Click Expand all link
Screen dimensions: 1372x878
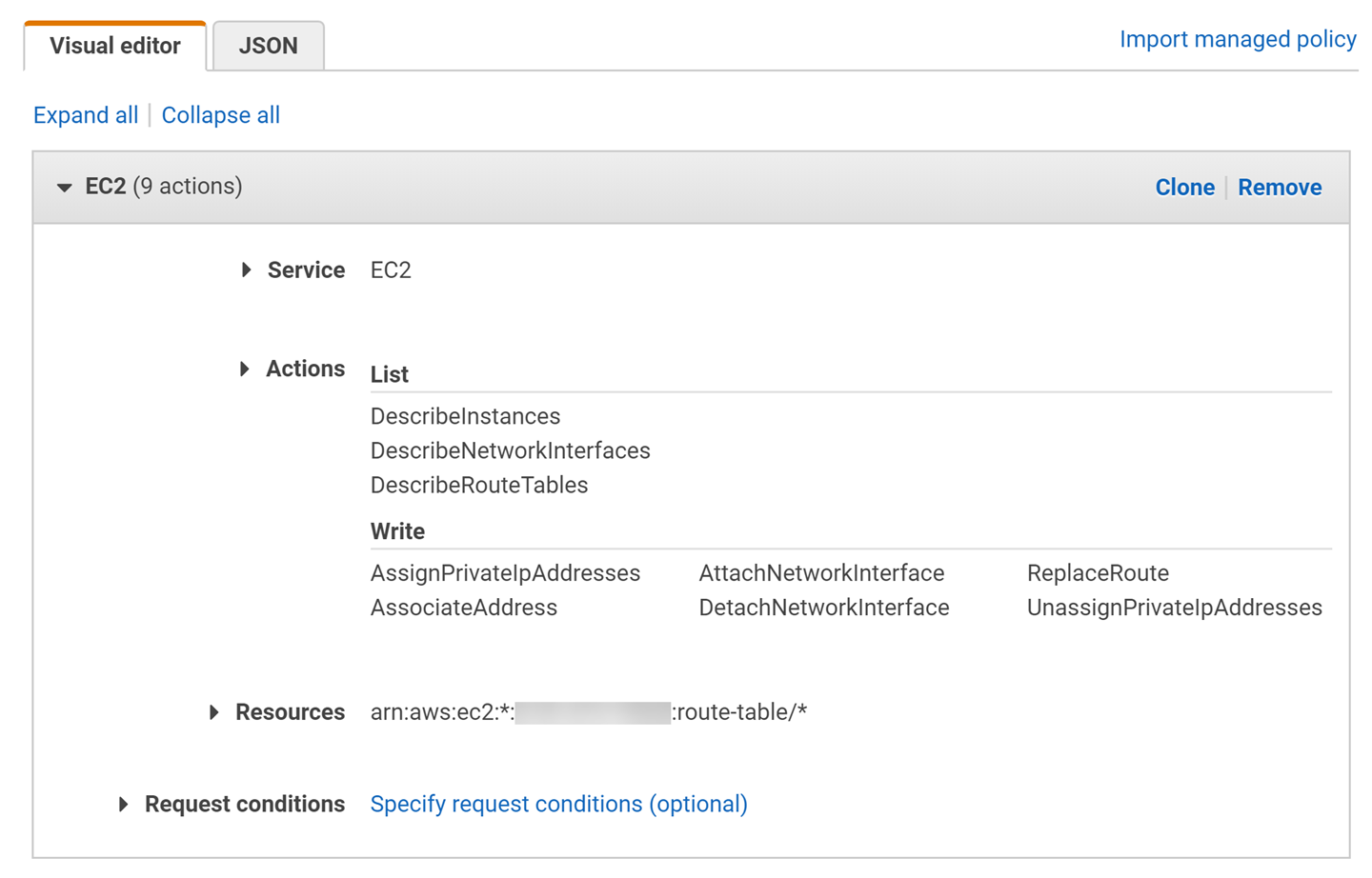click(x=86, y=115)
